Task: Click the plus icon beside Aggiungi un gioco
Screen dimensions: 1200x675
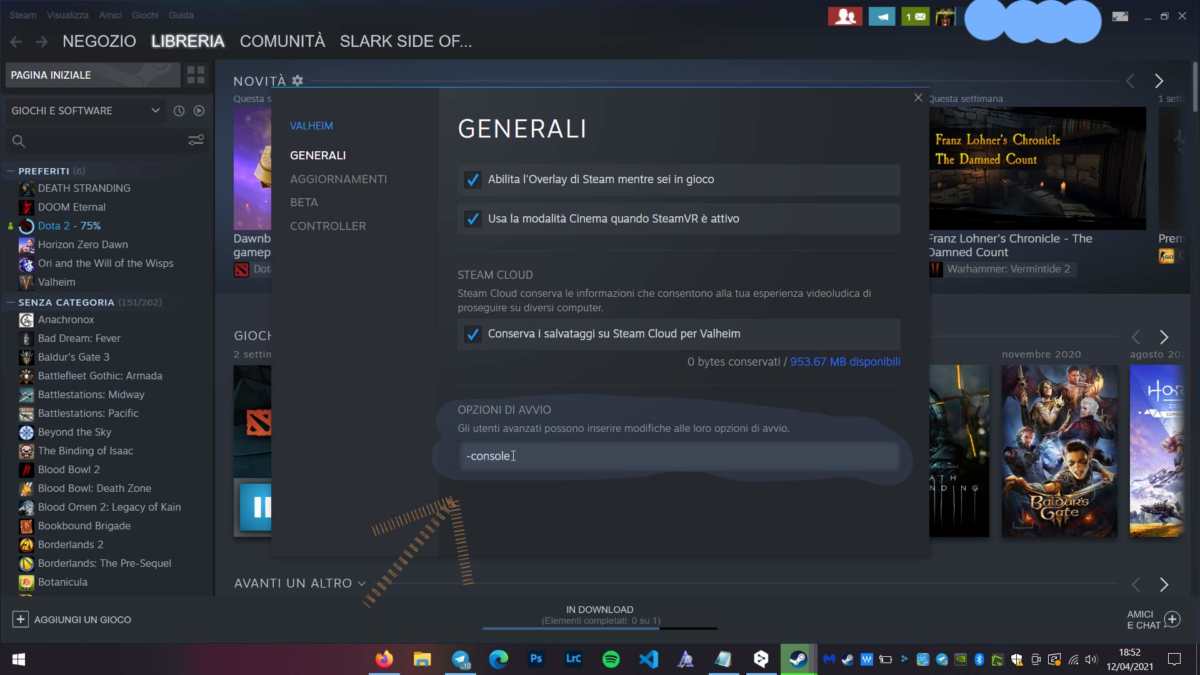Action: click(20, 620)
